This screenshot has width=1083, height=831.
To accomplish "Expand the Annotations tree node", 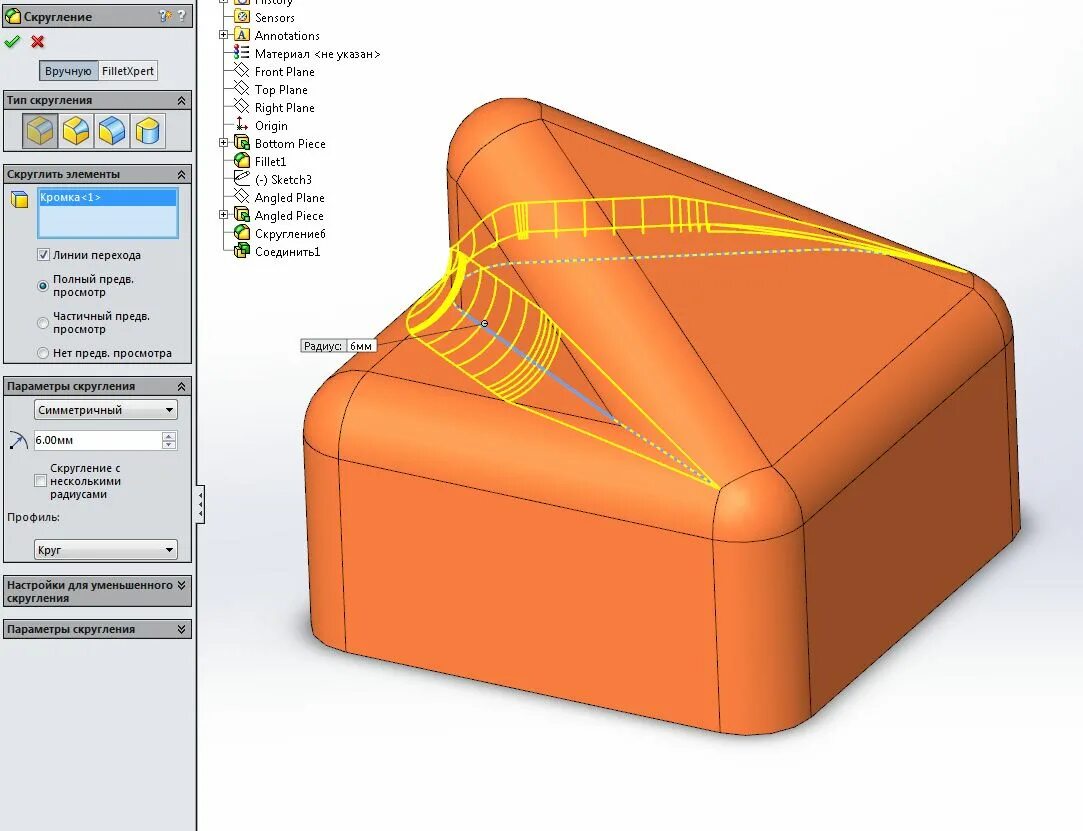I will click(224, 35).
